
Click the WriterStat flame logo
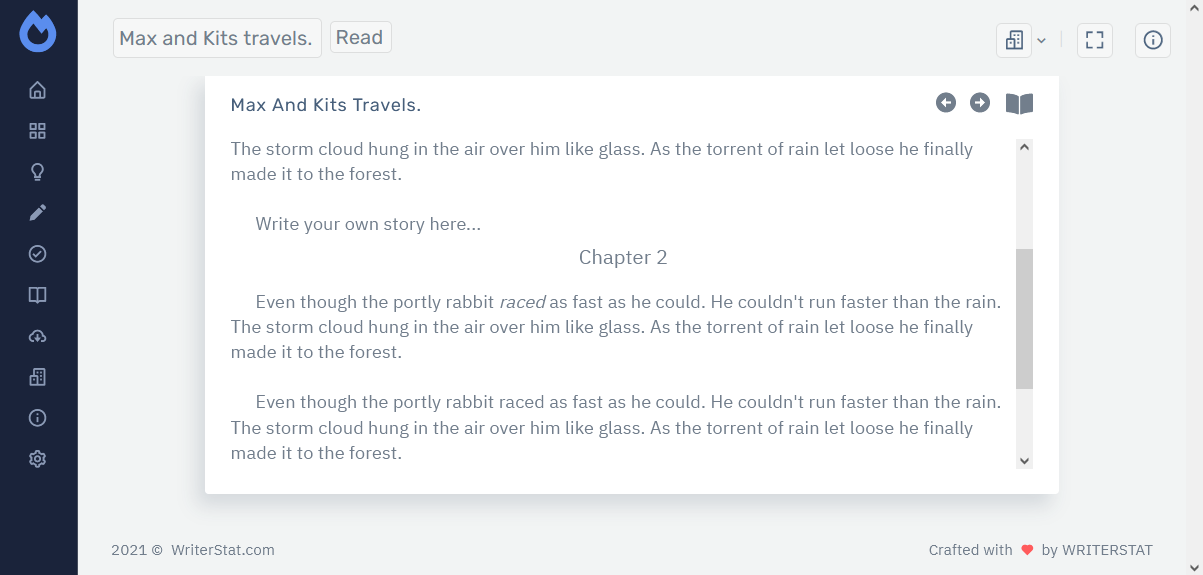tap(38, 32)
